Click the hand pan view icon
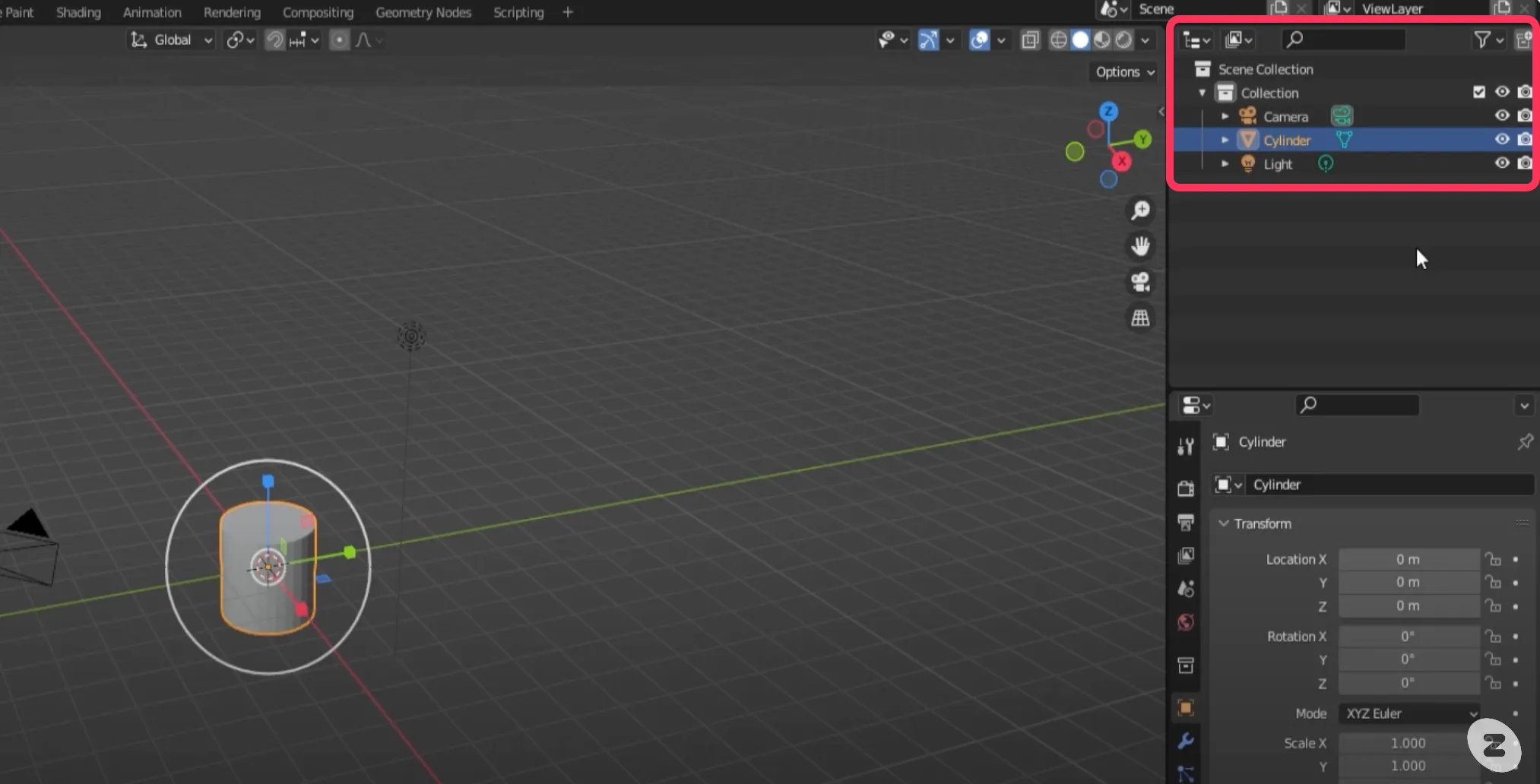This screenshot has width=1540, height=784. tap(1140, 245)
